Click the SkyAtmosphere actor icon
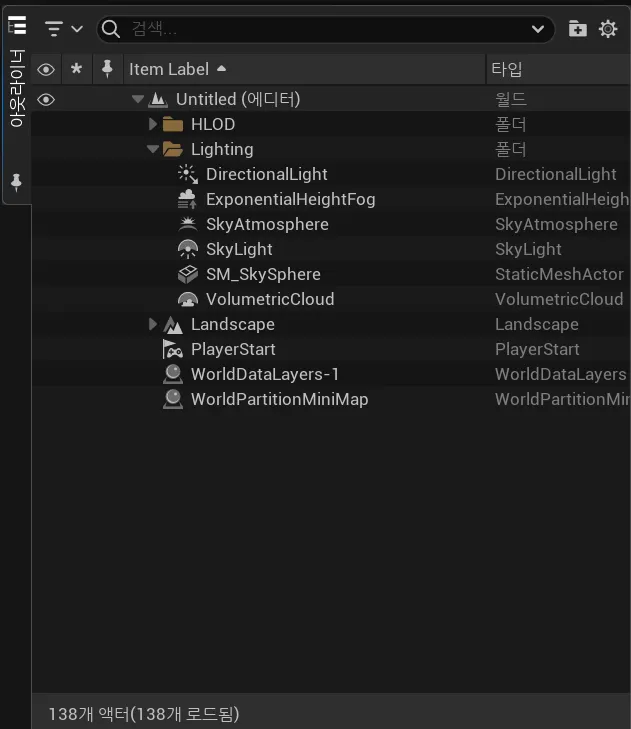Image resolution: width=631 pixels, height=729 pixels. click(x=187, y=224)
